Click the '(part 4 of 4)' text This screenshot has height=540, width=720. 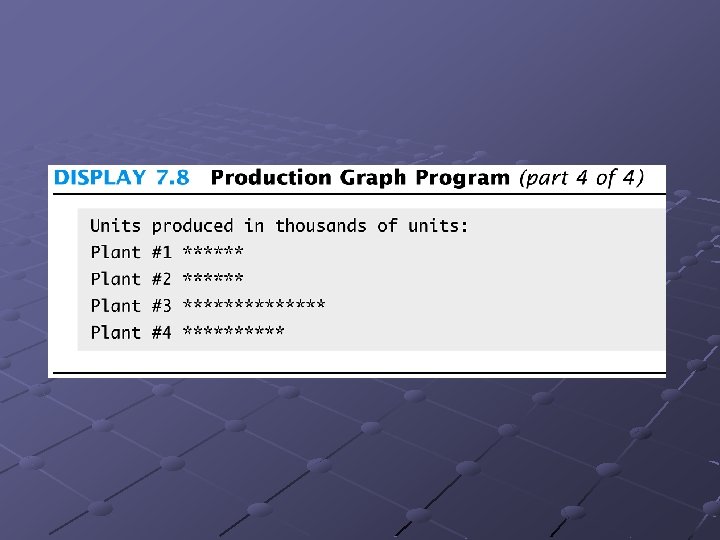[x=582, y=178]
